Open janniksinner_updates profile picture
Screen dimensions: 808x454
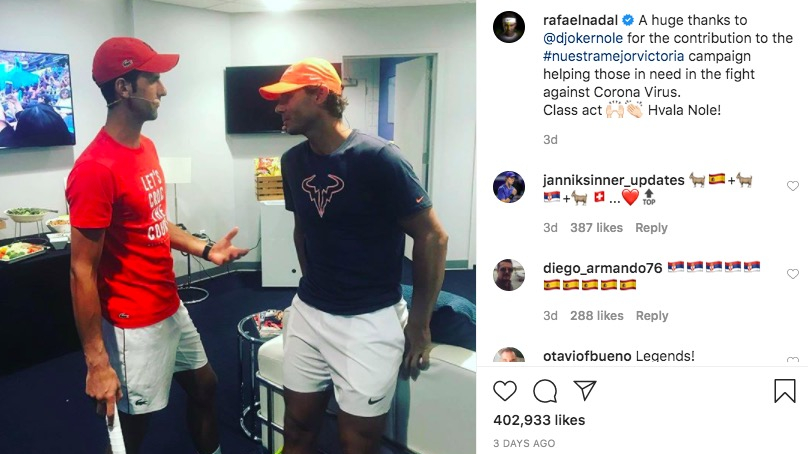point(509,187)
